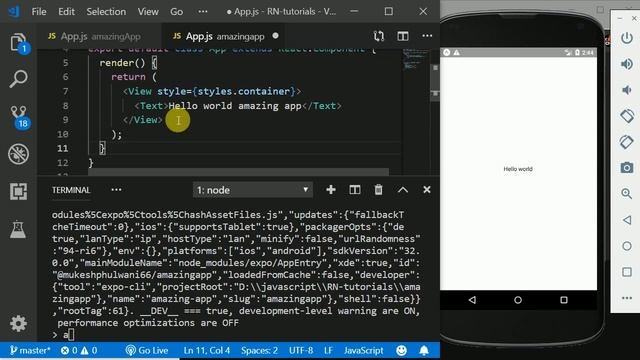Create a new terminal with plus icon
This screenshot has height=360, width=640.
coord(331,190)
